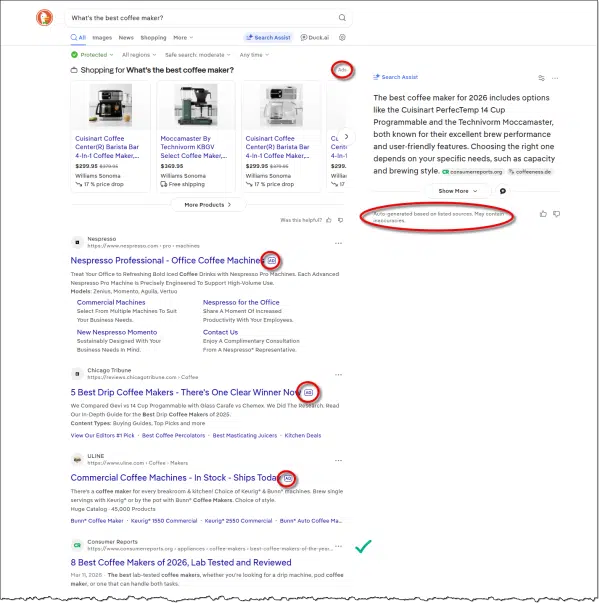Open the Safe search: moderate dropdown

(198, 55)
